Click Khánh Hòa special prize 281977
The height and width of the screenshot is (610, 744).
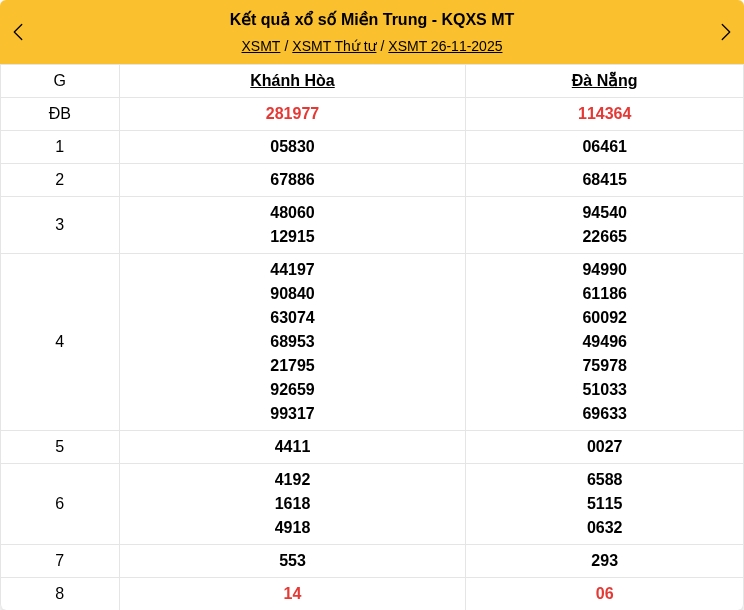click(292, 114)
